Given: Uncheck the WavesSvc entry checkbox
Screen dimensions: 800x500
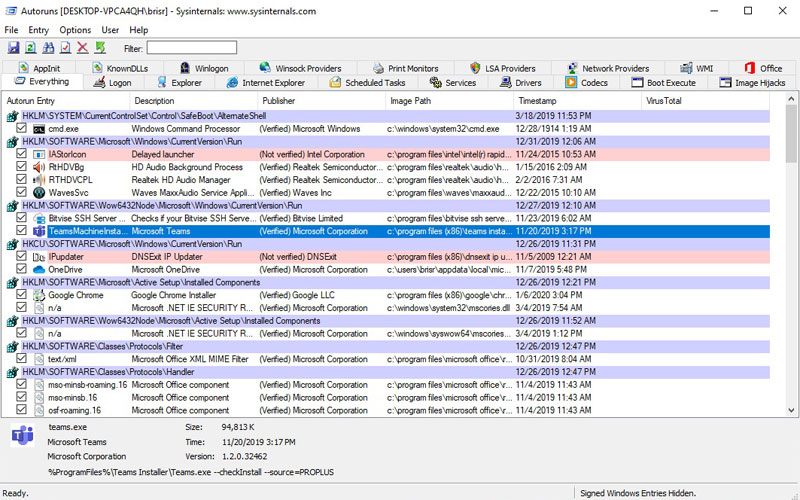Looking at the screenshot, I should (21, 192).
